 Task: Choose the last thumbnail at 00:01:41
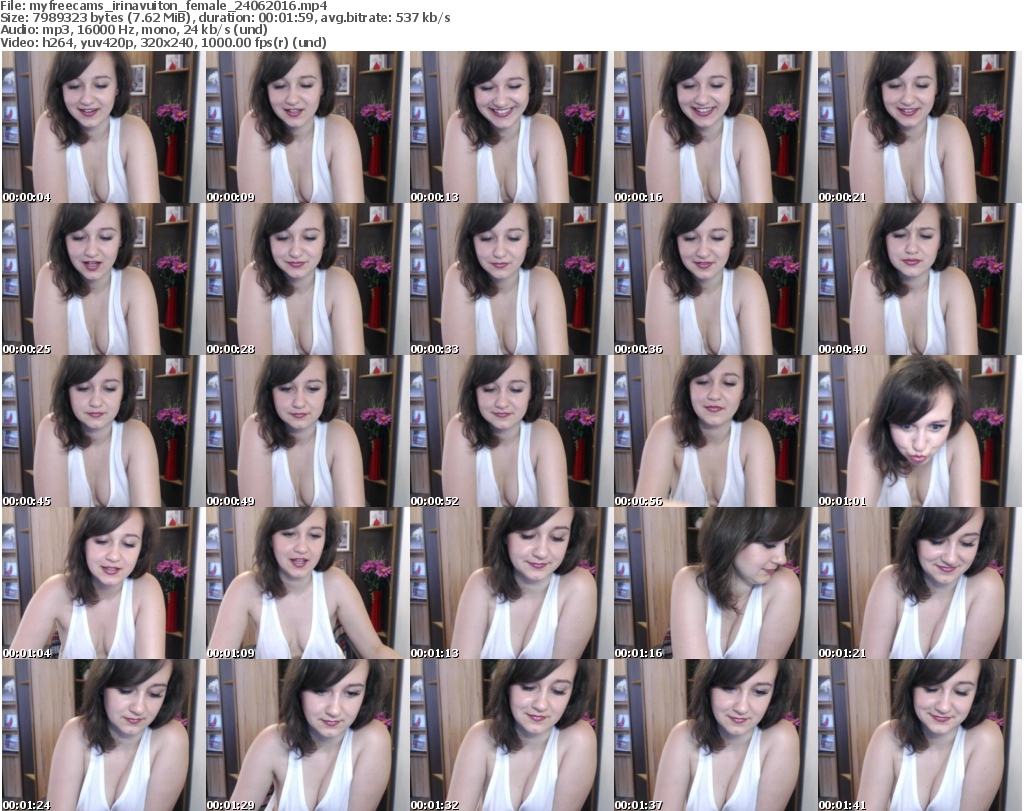(920, 735)
